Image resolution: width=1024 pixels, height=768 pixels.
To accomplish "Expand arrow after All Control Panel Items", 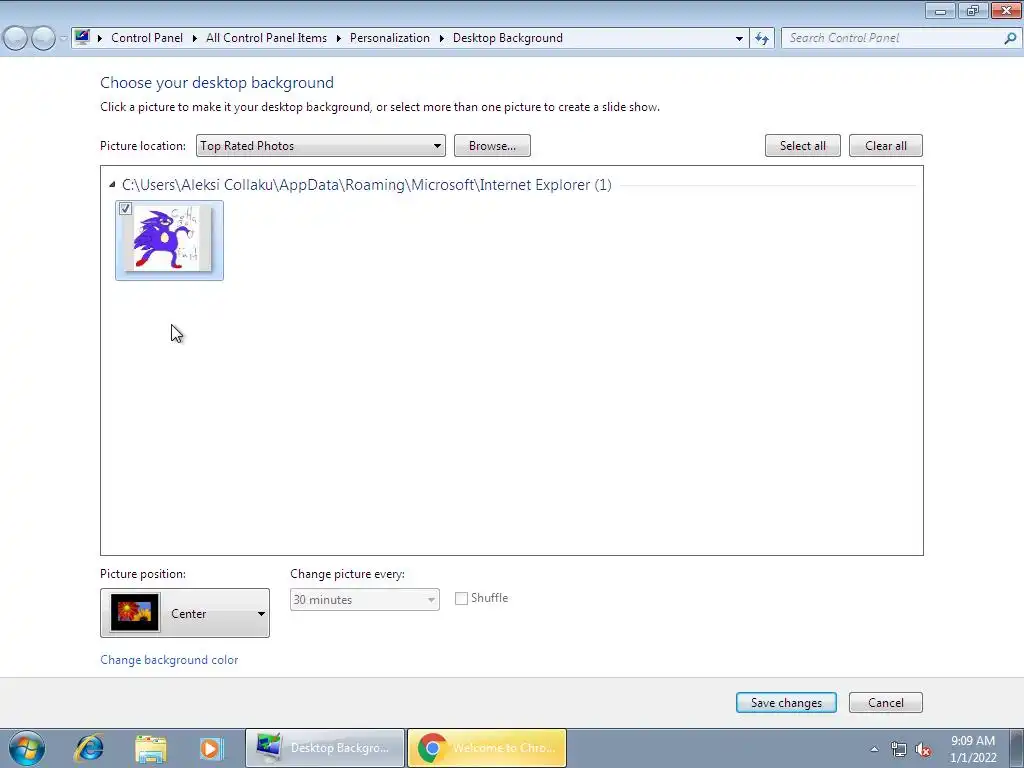I will (x=338, y=39).
